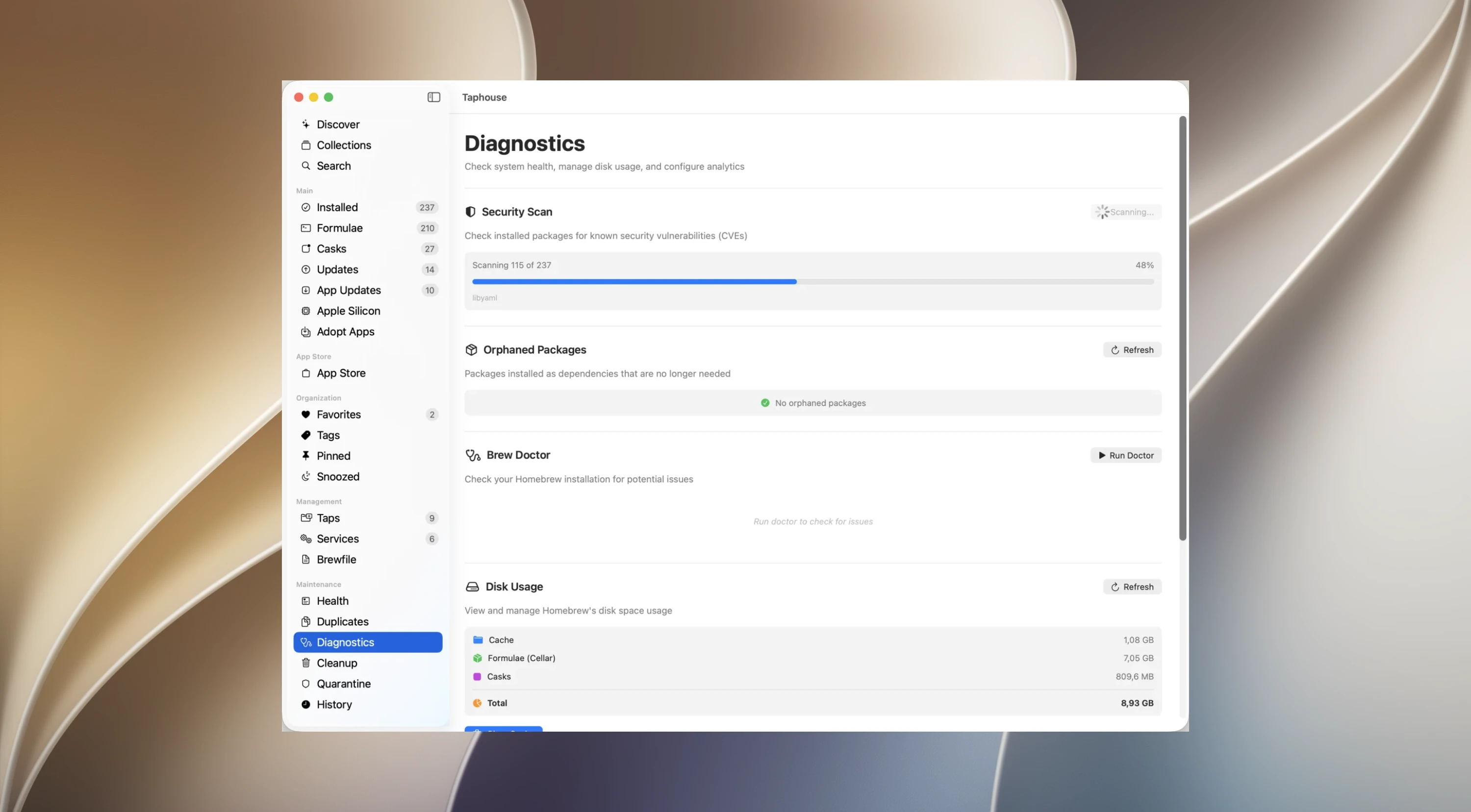Screen dimensions: 1471x812
Task: Select the Cleanup trash icon
Action: (x=305, y=663)
